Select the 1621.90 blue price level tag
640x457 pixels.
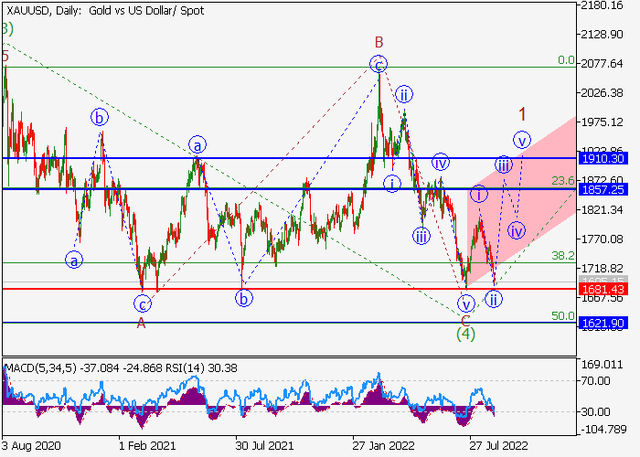(x=603, y=323)
